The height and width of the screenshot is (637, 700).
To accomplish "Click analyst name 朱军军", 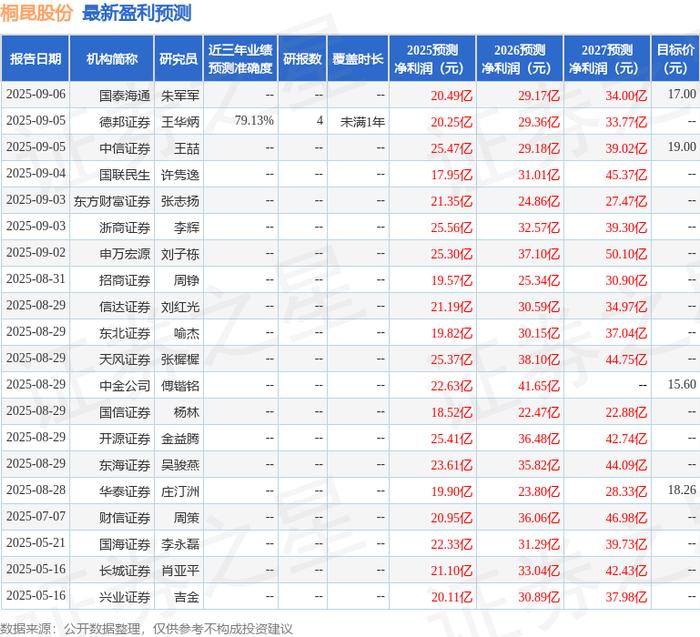I will pyautogui.click(x=180, y=96).
